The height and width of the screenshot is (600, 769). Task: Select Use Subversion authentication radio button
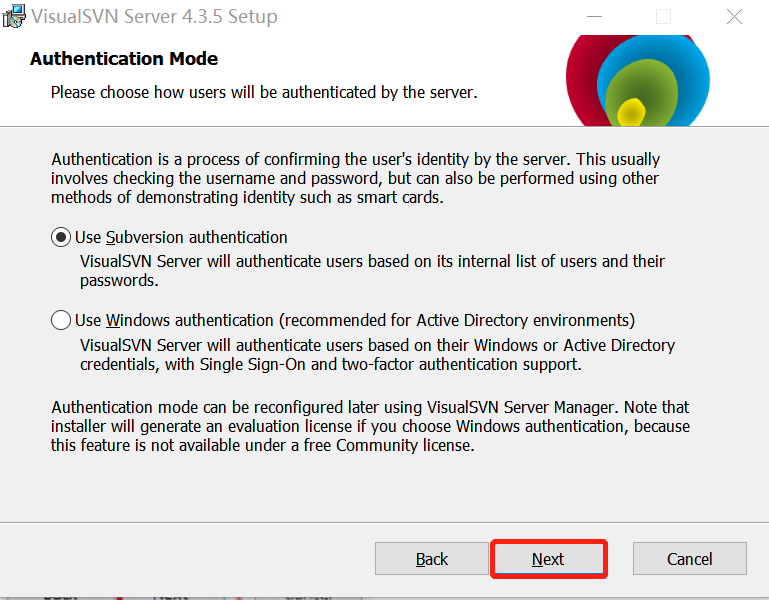click(x=61, y=237)
